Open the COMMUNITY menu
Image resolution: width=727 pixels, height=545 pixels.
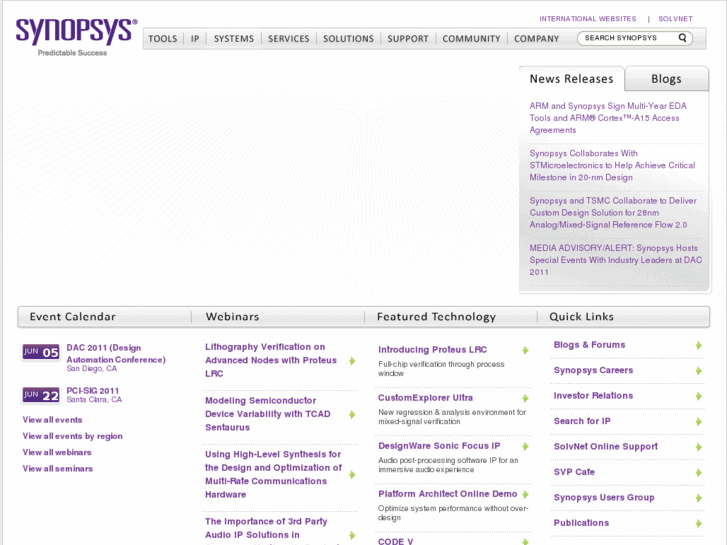(x=471, y=38)
